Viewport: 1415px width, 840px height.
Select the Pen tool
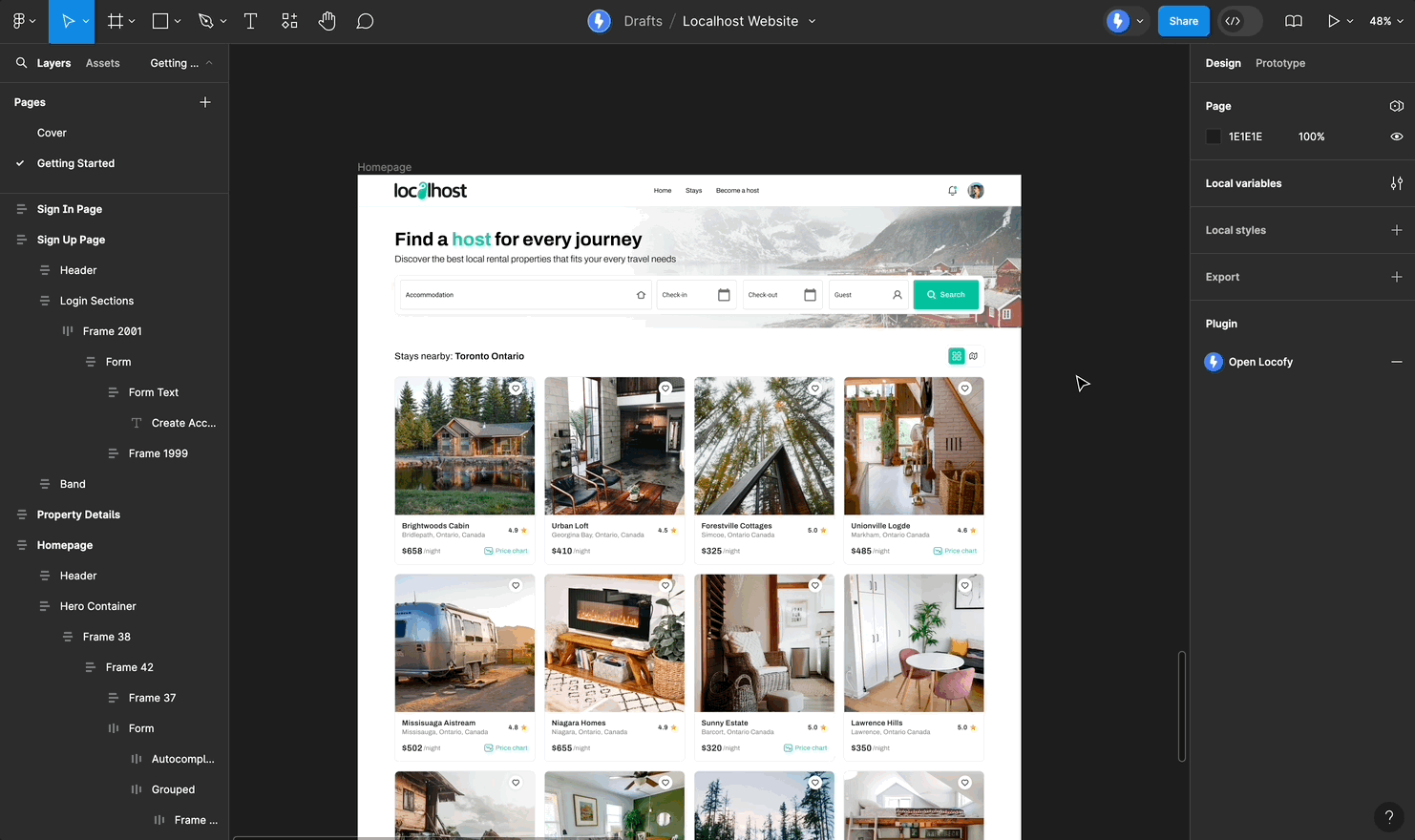click(x=205, y=21)
